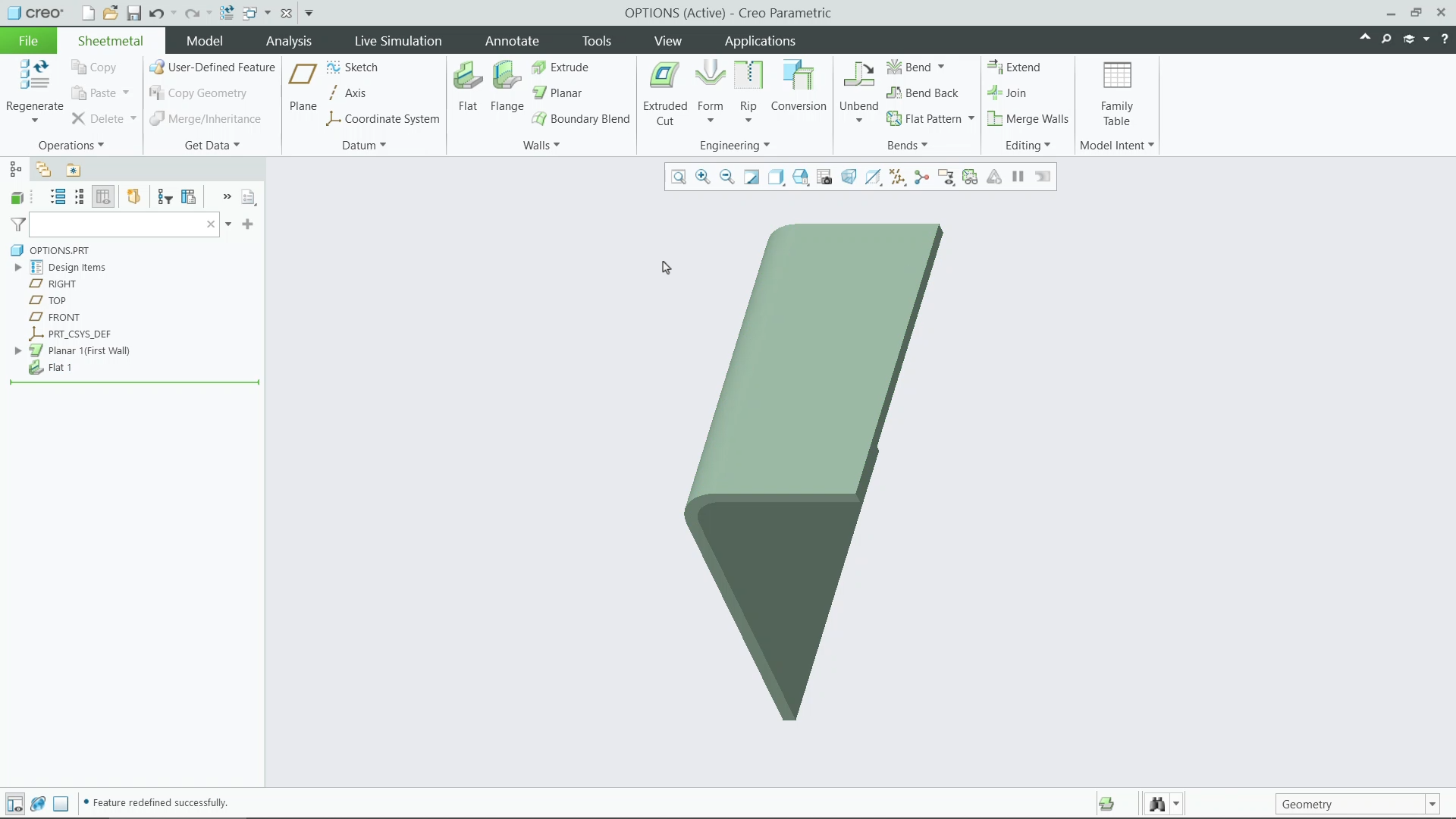Select the Flange tool
The width and height of the screenshot is (1456, 819).
[x=507, y=86]
